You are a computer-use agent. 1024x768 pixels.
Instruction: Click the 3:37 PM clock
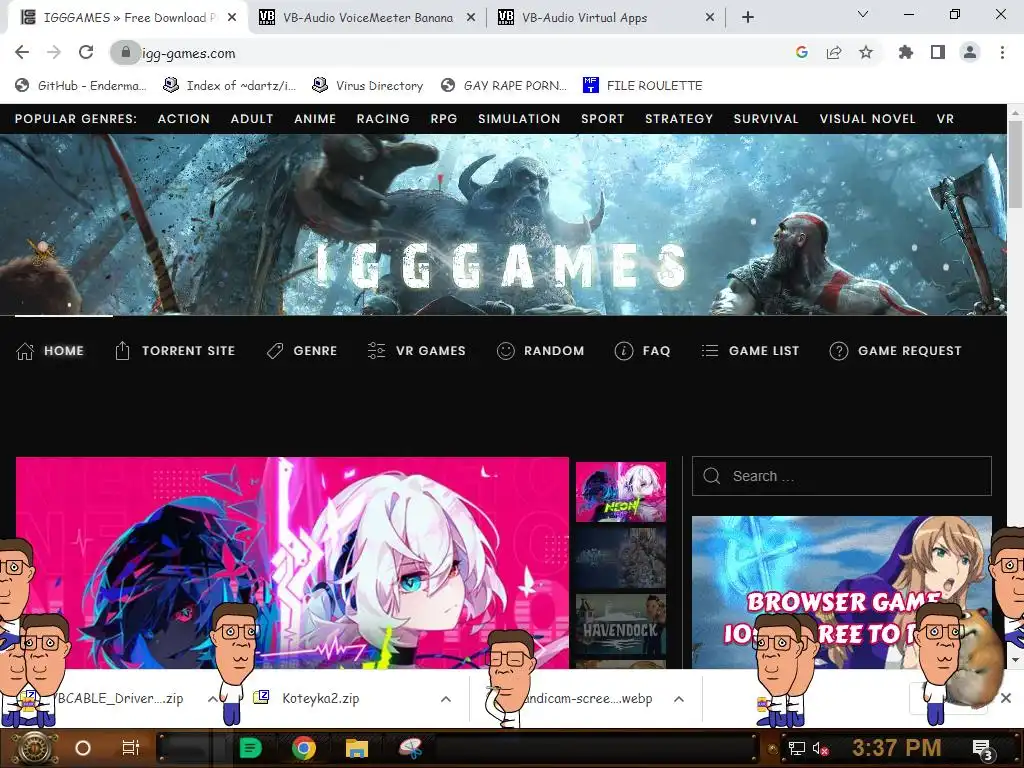click(x=897, y=748)
